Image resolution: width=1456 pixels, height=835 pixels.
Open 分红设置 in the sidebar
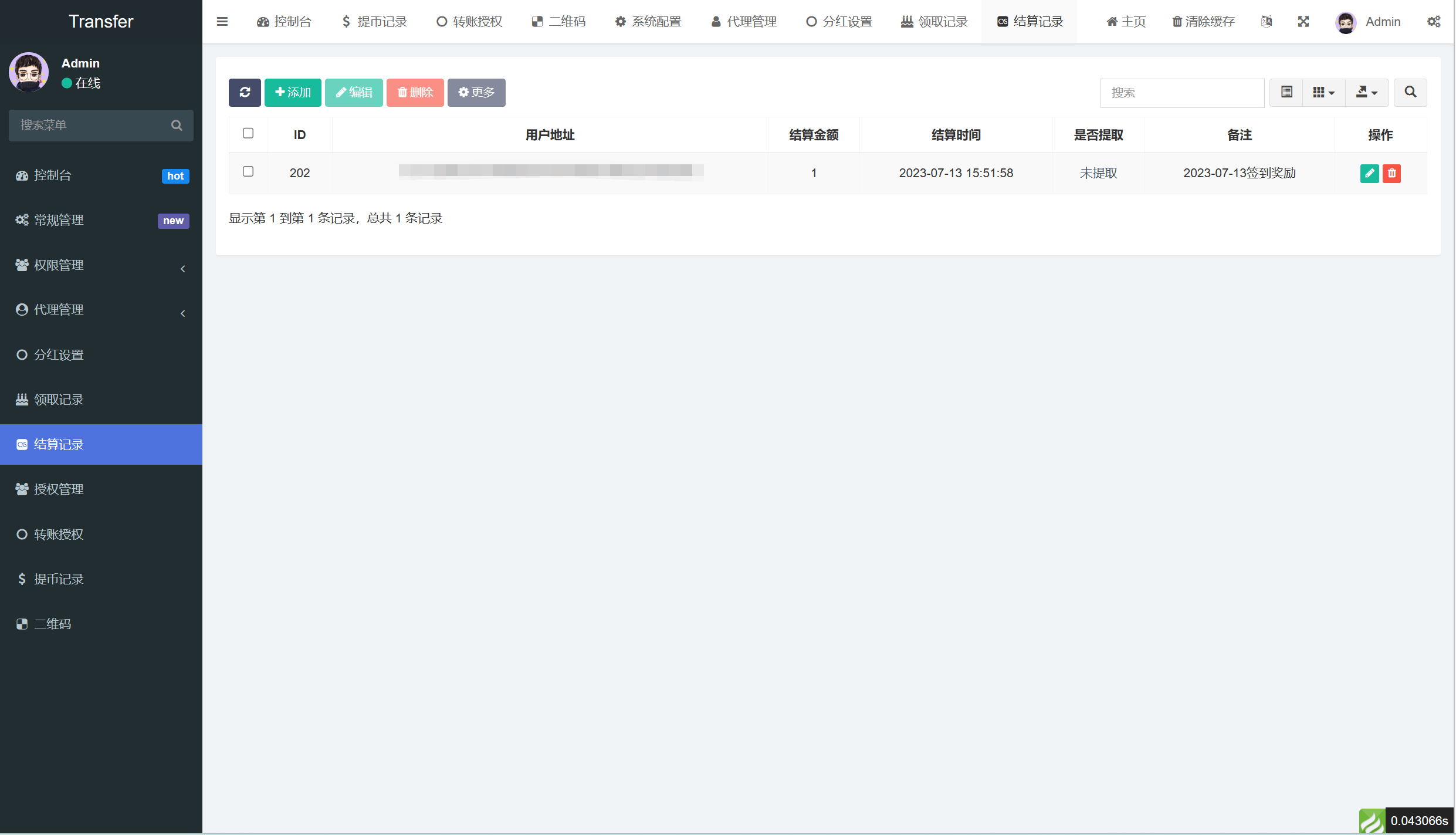[x=101, y=355]
